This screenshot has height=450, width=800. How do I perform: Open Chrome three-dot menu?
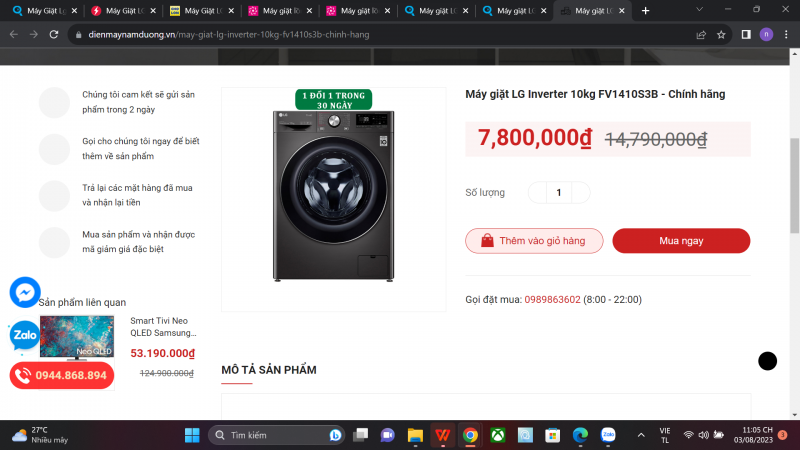[786, 34]
